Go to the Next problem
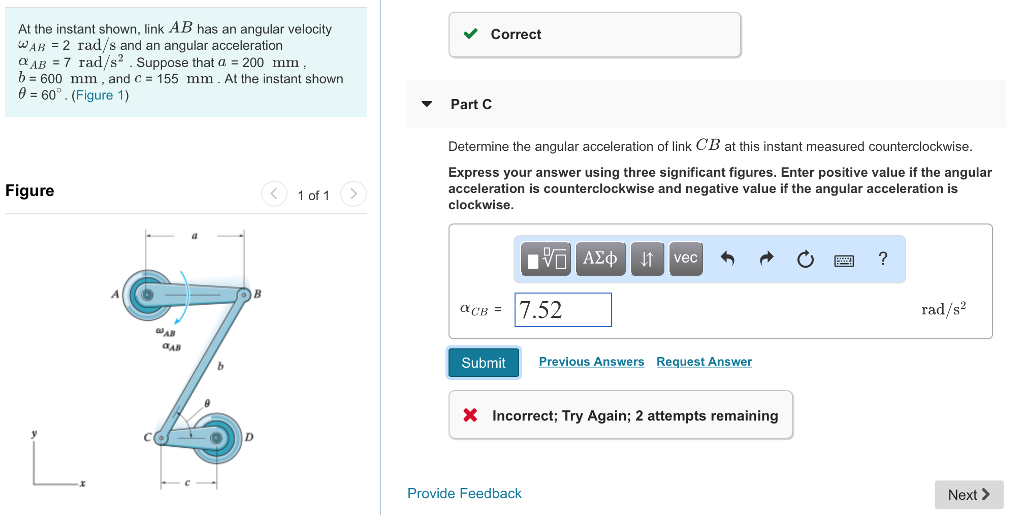 tap(969, 495)
